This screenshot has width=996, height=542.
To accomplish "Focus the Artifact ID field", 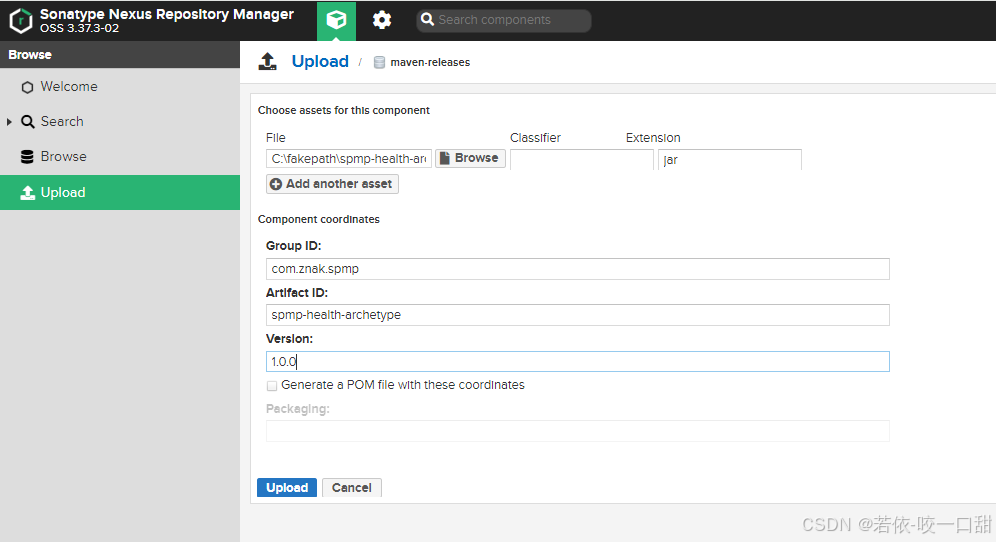I will pyautogui.click(x=577, y=315).
